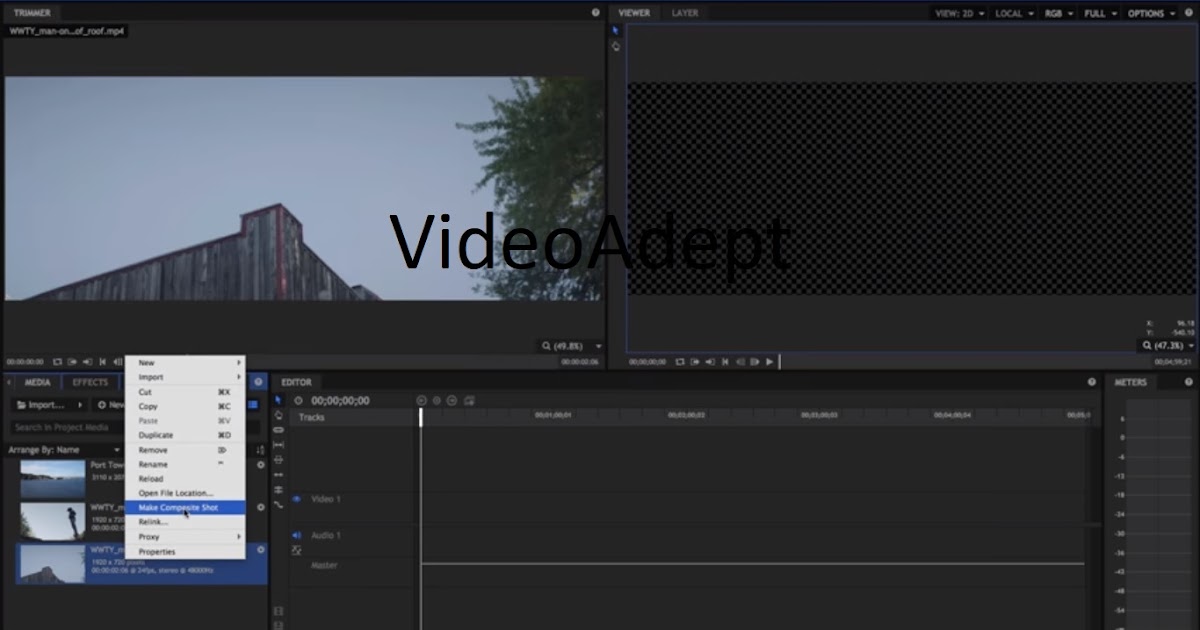1200x630 pixels.
Task: Choose Make Composite Shot in the context menu
Action: 185,508
